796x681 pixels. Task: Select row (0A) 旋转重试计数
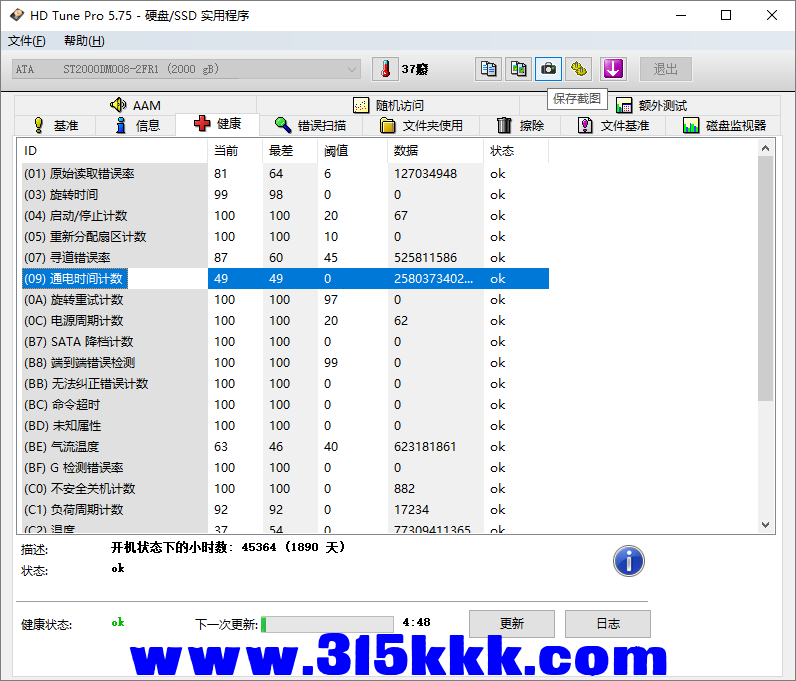pos(285,300)
